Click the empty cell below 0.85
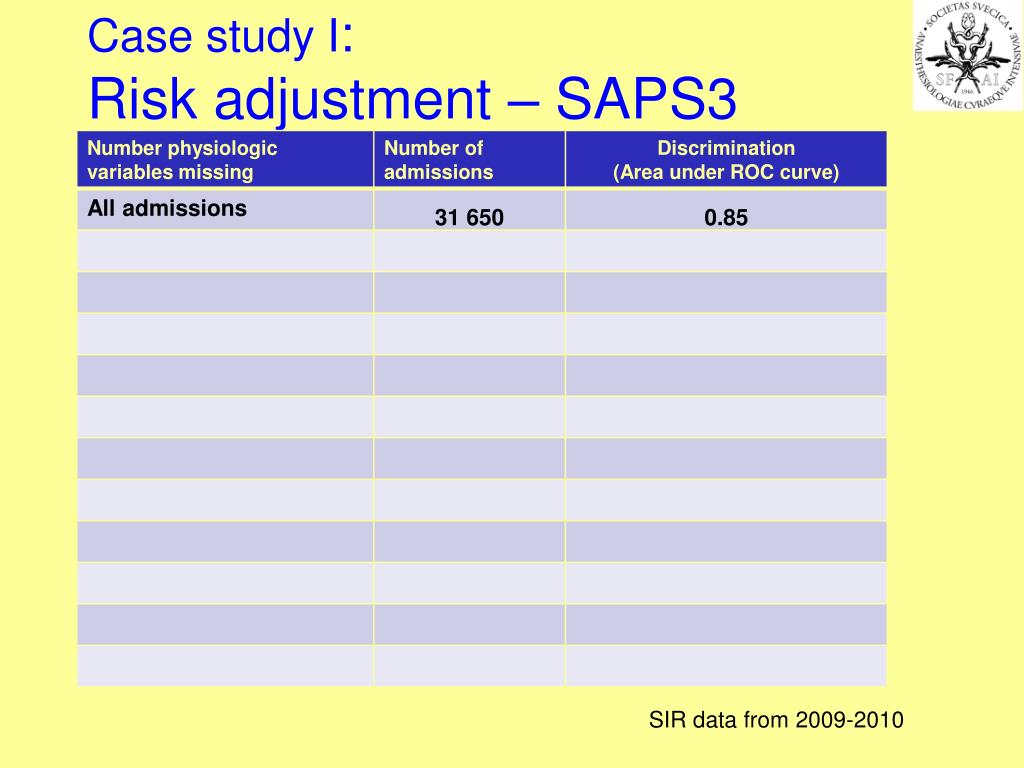1024x768 pixels. point(726,250)
